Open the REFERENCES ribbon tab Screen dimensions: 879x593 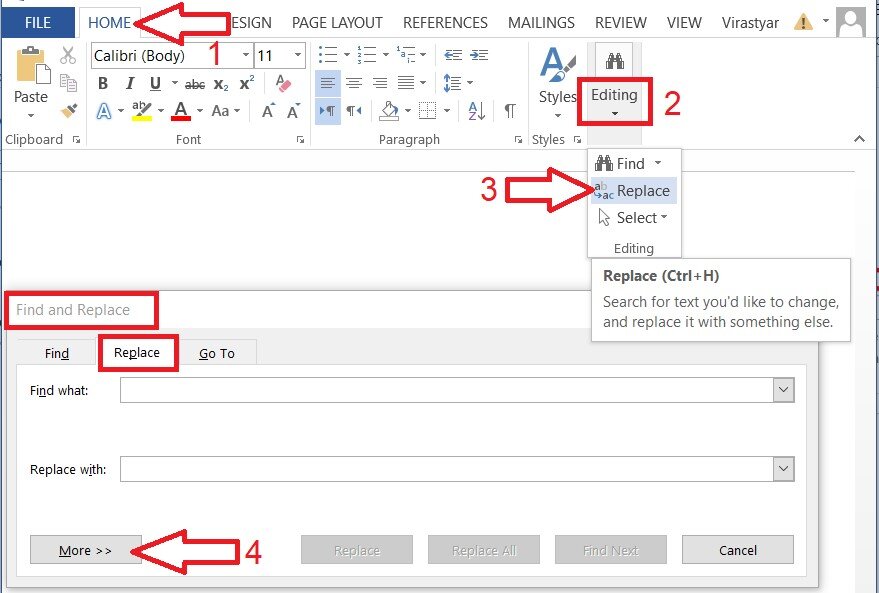click(445, 22)
